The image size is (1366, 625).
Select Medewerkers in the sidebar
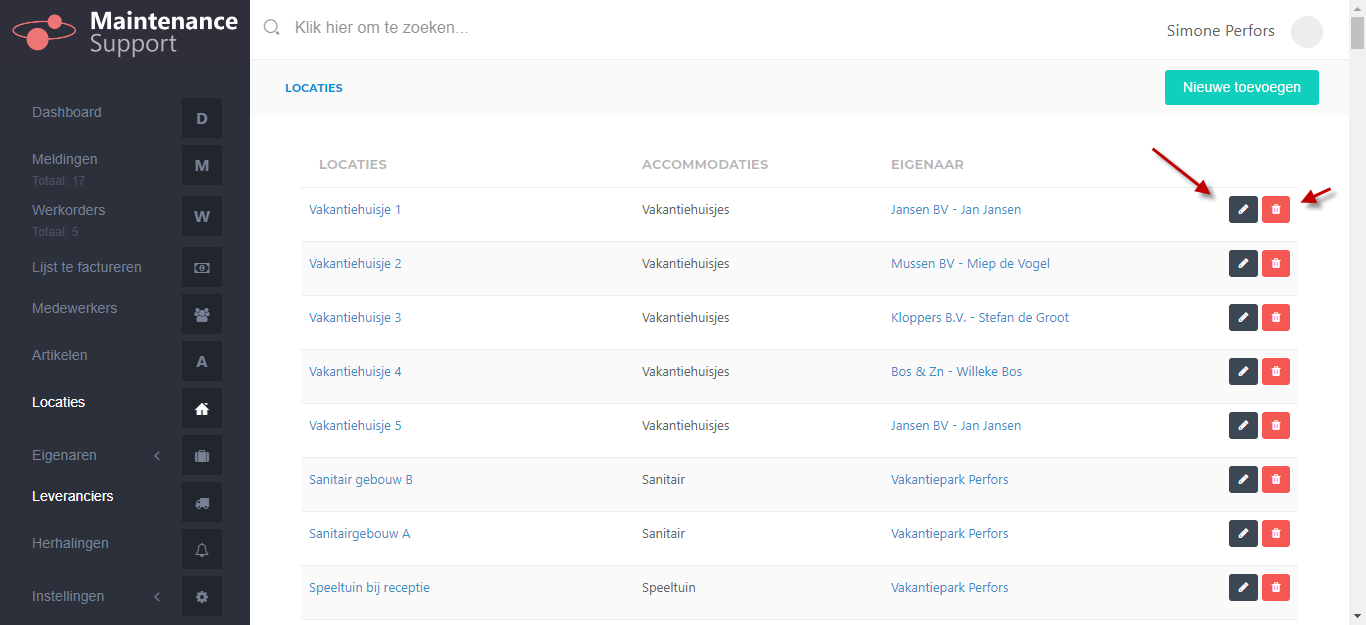tap(74, 308)
